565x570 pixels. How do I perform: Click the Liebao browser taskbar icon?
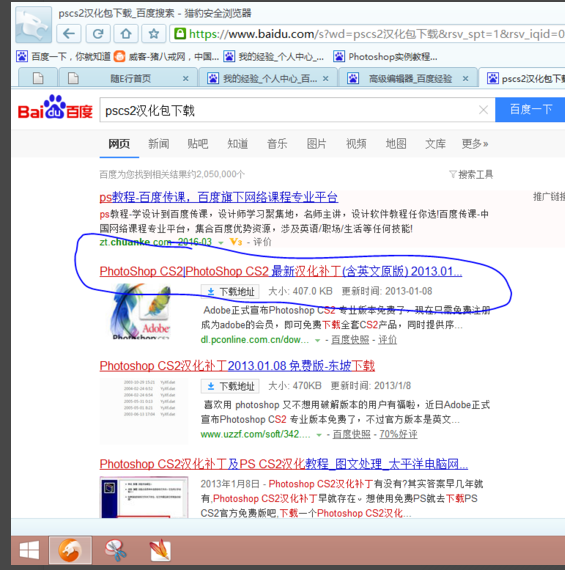(x=70, y=550)
